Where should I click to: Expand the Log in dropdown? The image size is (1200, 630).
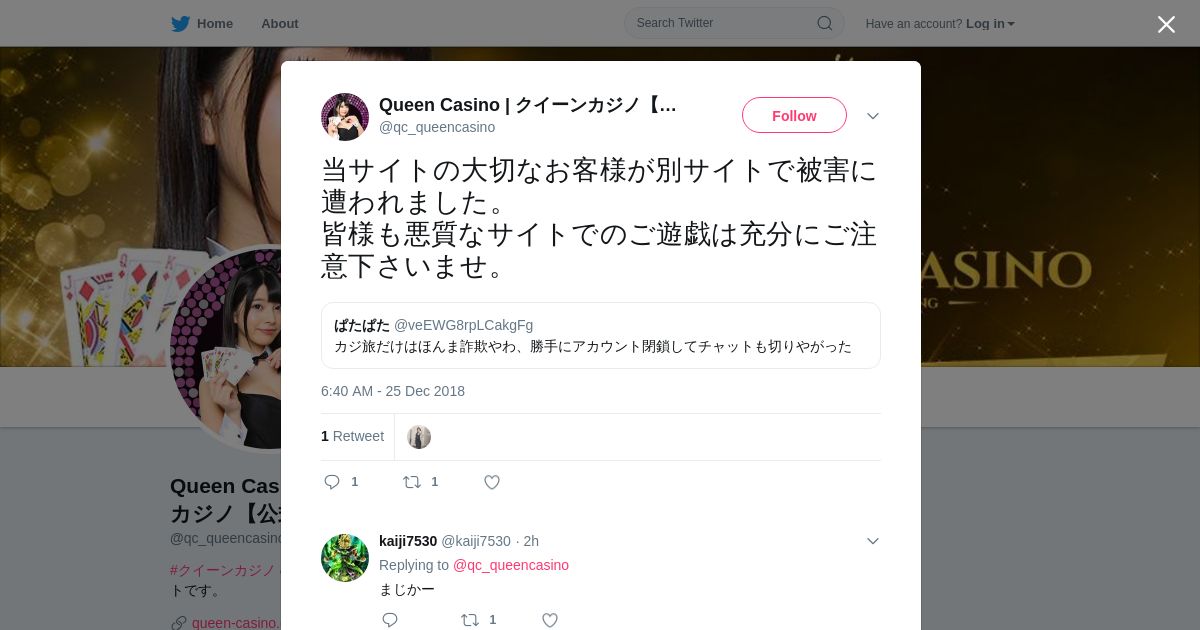coord(990,24)
